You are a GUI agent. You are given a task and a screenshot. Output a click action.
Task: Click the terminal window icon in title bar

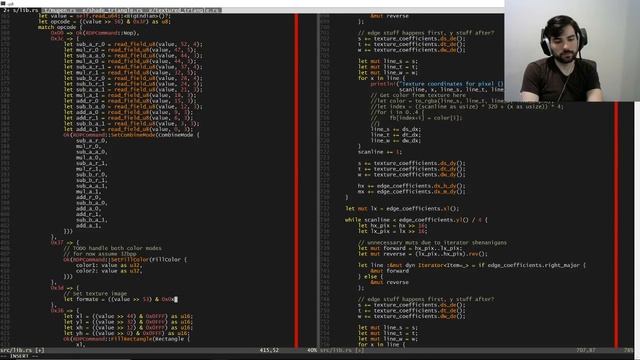3,3
